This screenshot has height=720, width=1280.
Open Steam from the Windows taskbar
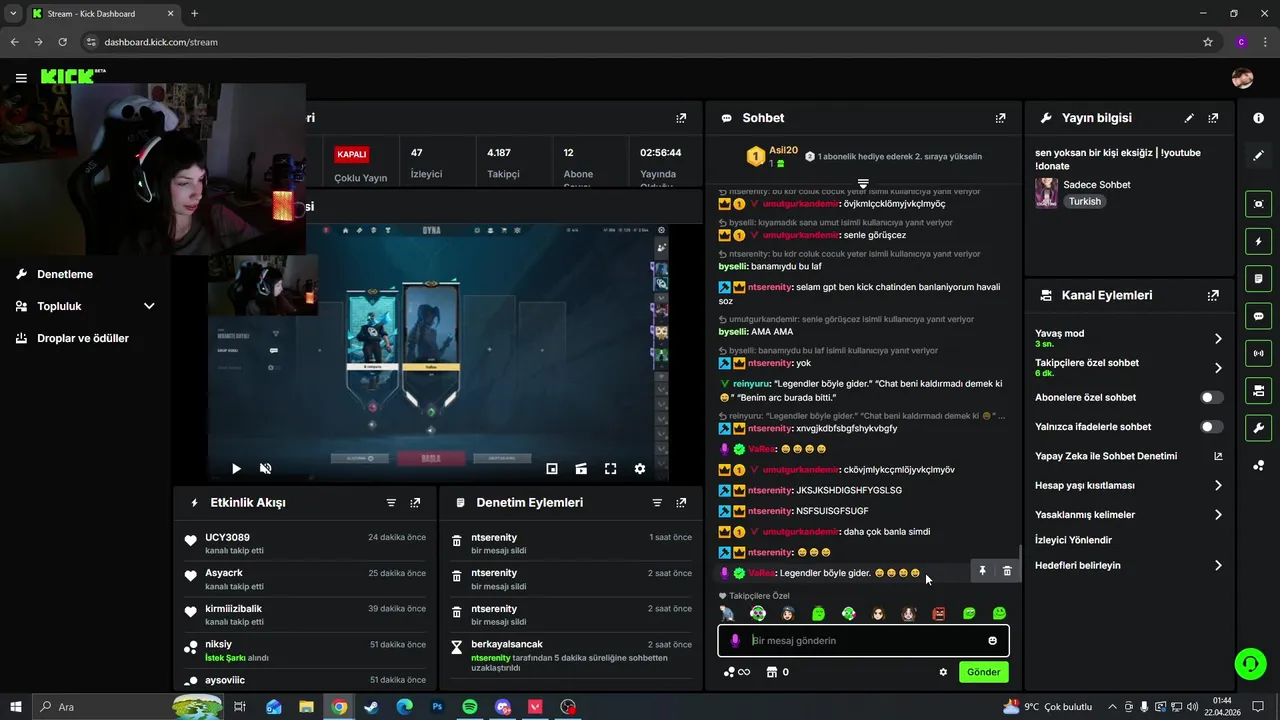pos(371,707)
